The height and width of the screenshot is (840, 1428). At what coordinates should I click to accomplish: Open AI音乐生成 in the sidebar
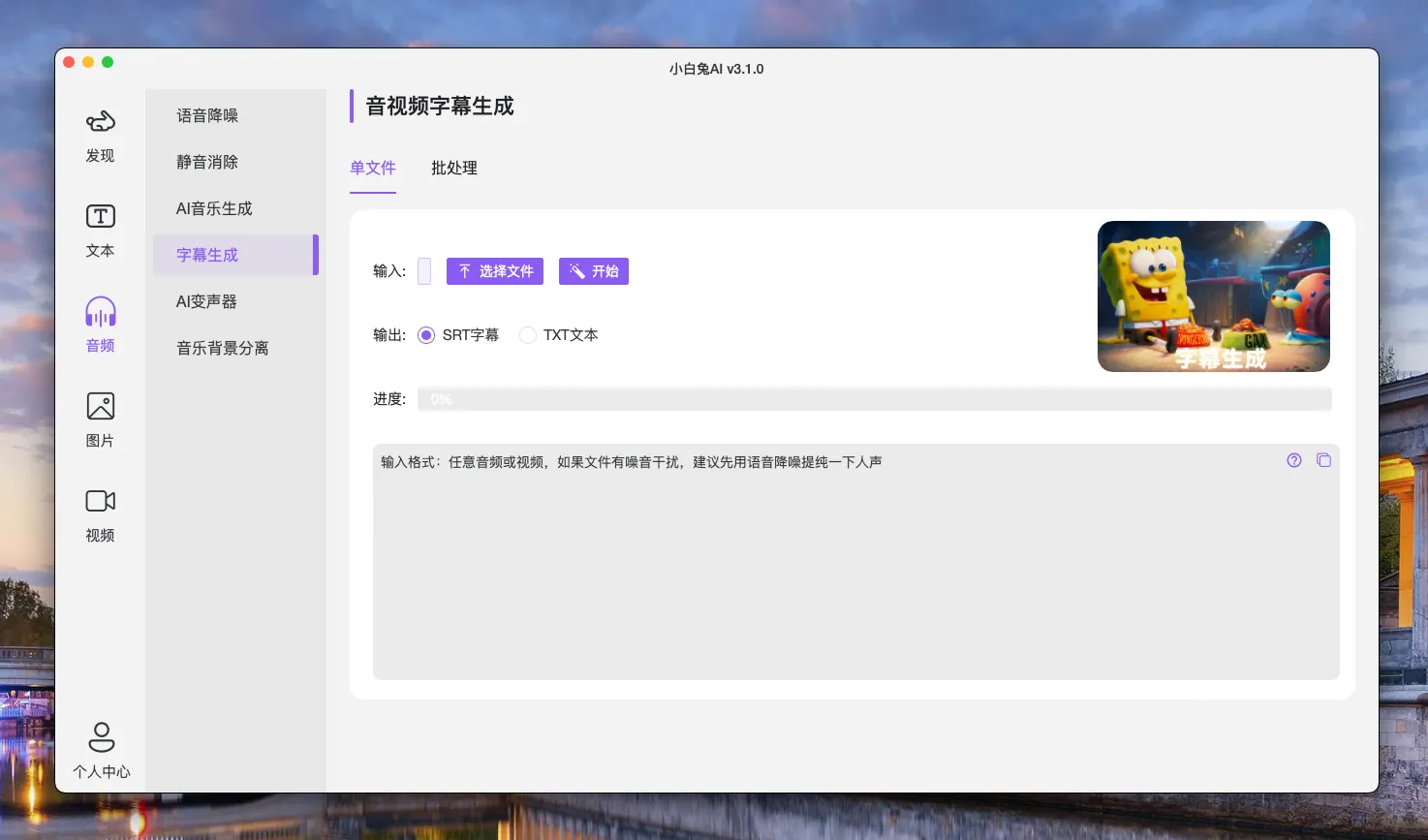235,208
